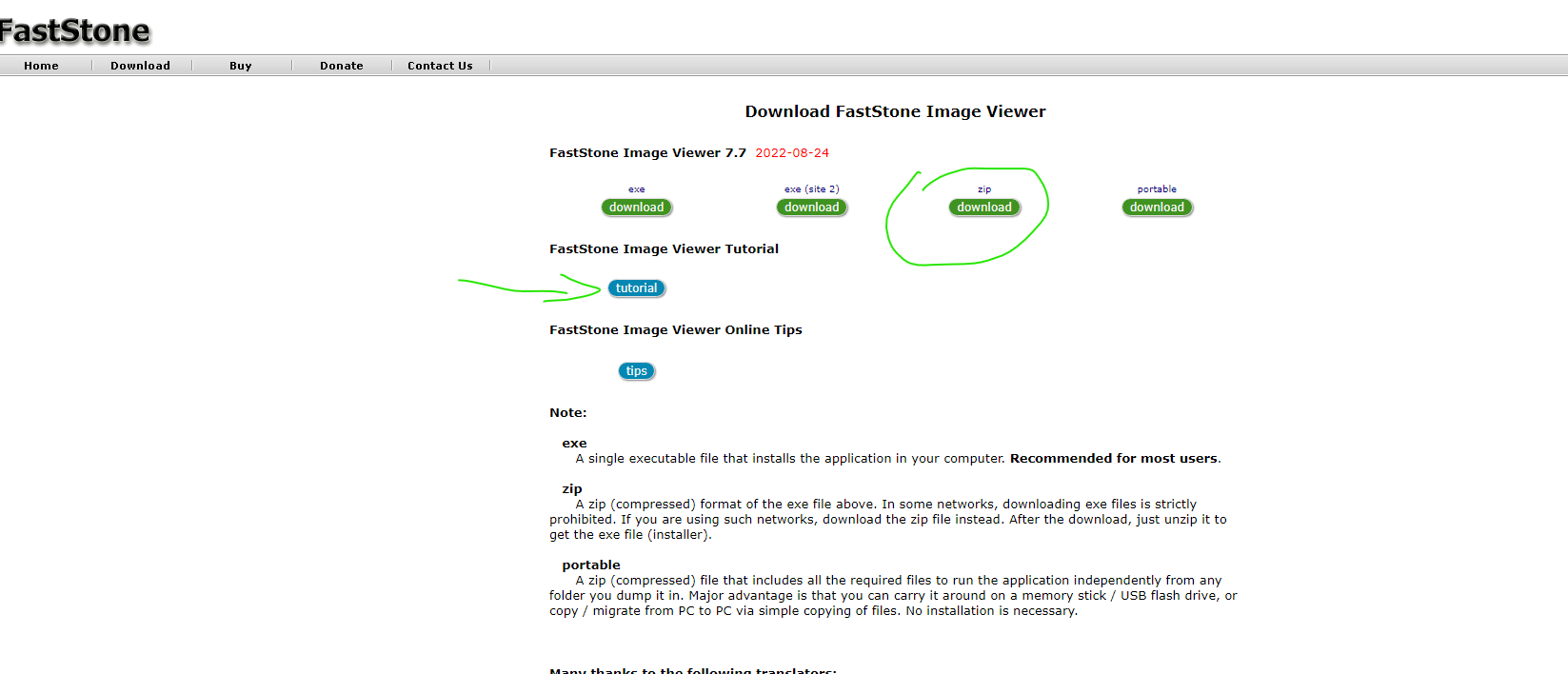
Task: Click the 'FastStone Image Viewer Tutorial' heading
Action: 664,248
